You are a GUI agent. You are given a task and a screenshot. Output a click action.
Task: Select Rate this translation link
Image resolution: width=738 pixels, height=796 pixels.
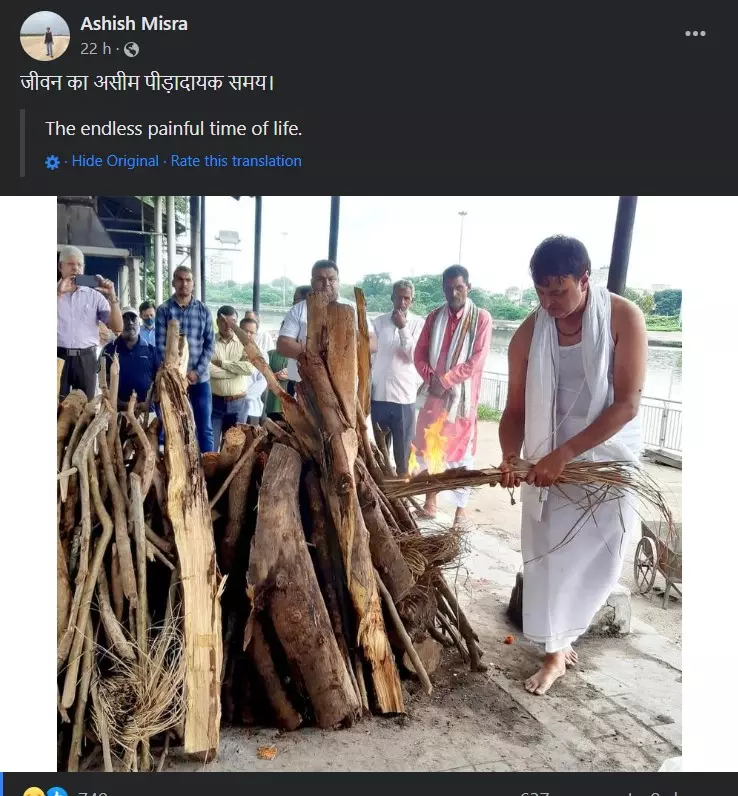pos(236,161)
